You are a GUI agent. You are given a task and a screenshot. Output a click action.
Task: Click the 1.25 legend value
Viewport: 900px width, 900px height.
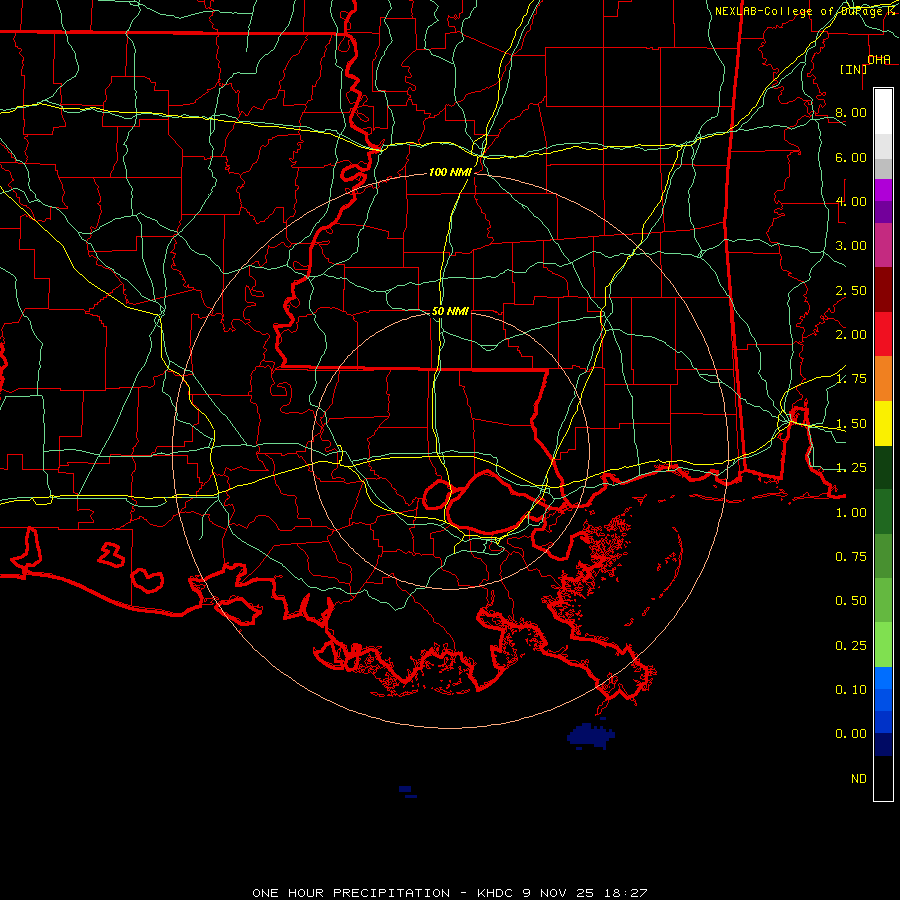pos(851,468)
